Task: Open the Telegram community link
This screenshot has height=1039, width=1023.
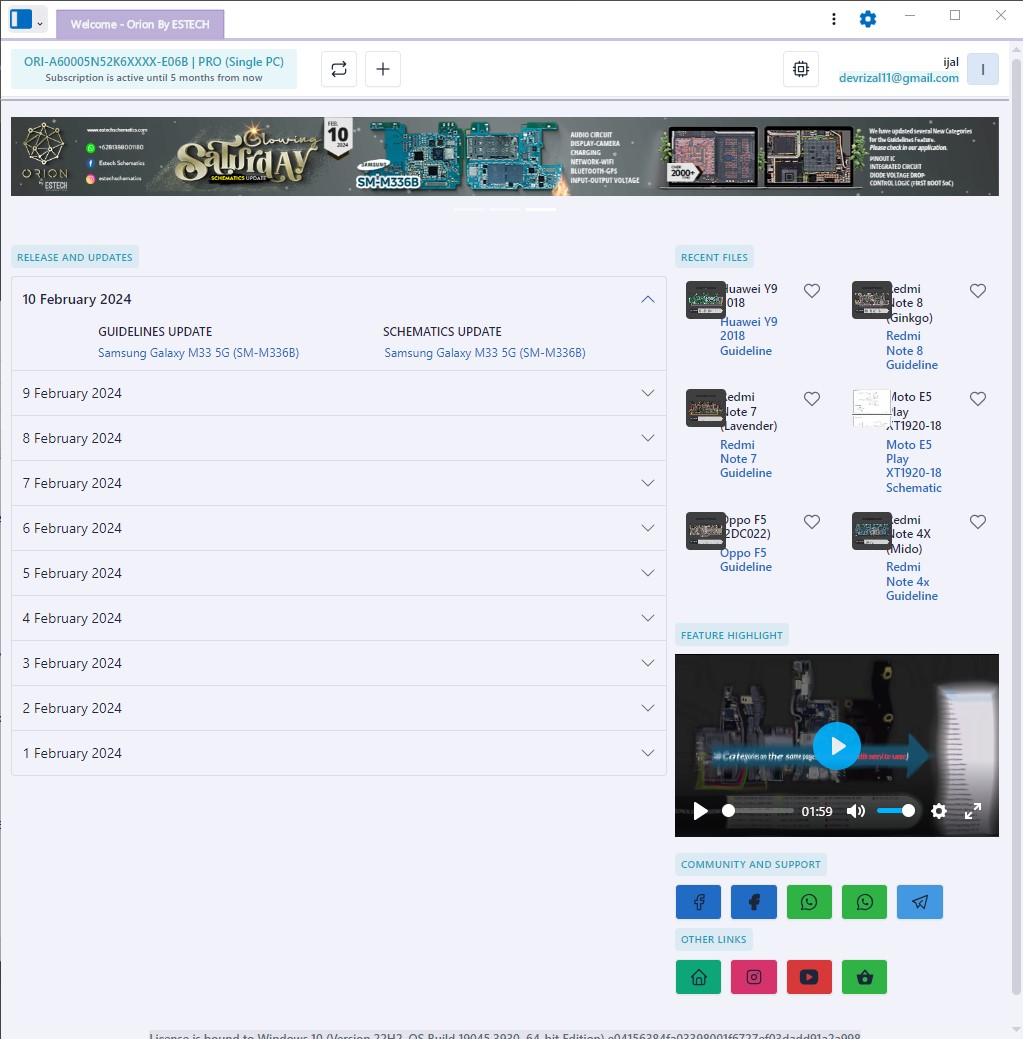Action: coord(919,902)
